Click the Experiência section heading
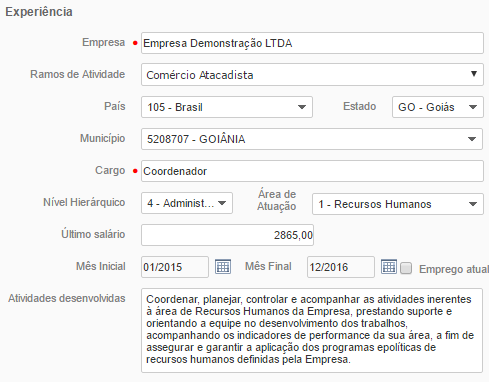 pyautogui.click(x=39, y=12)
